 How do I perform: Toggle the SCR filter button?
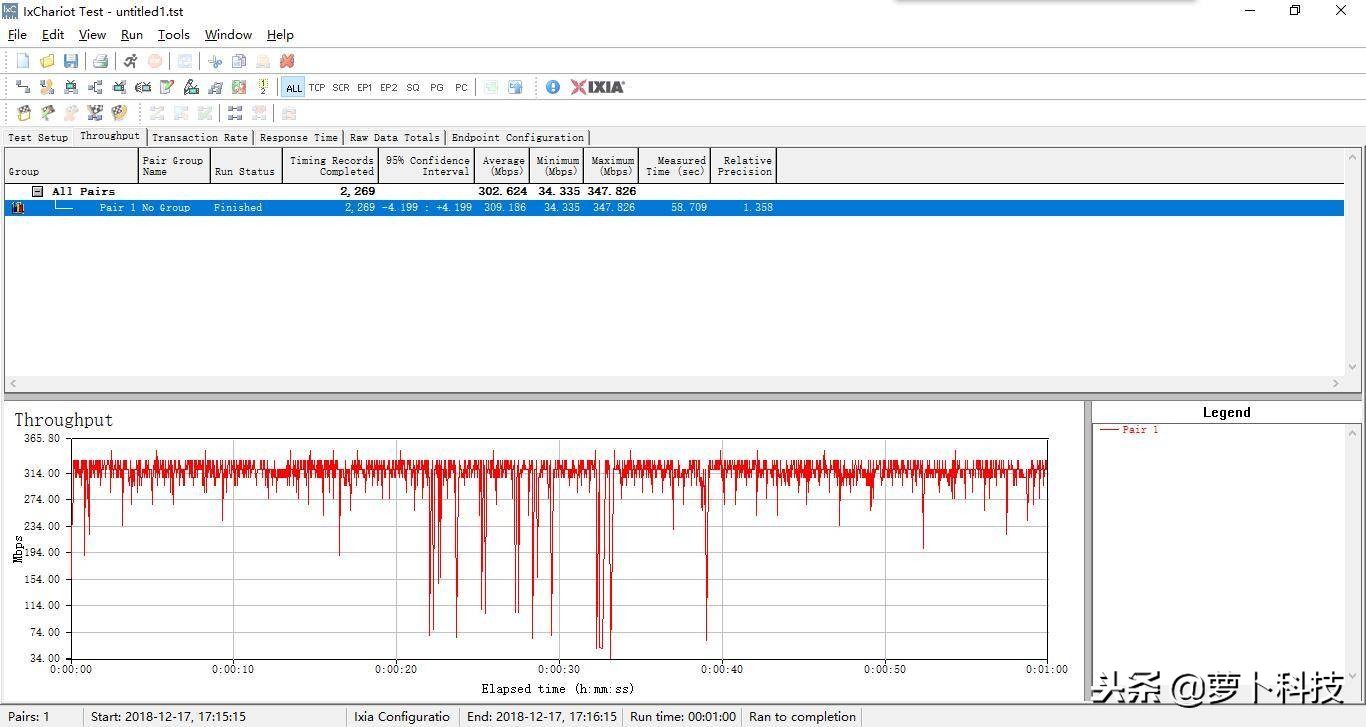[340, 87]
